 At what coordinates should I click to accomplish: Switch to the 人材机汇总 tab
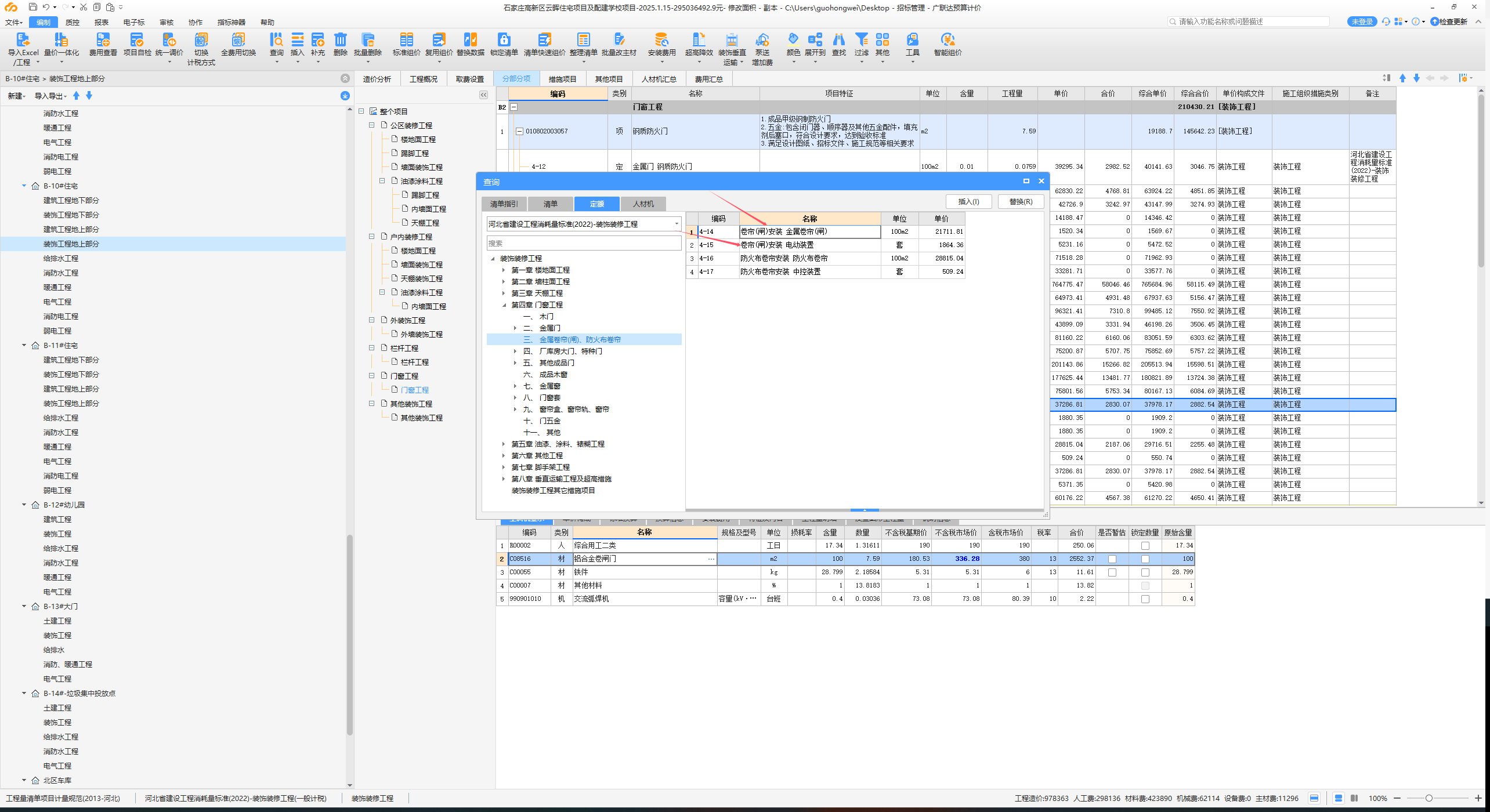pyautogui.click(x=659, y=79)
